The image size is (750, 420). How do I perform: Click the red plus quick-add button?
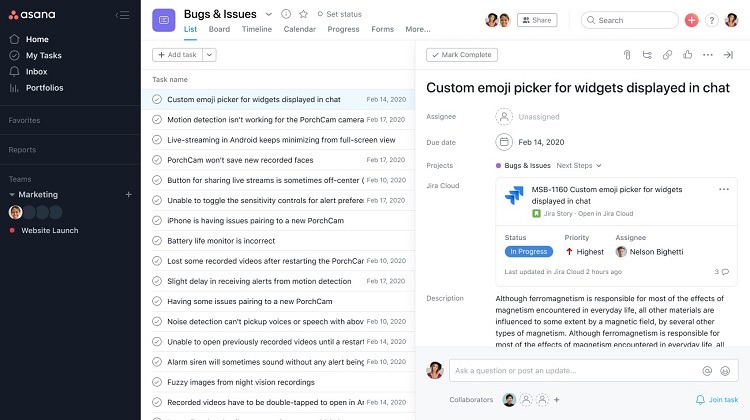pyautogui.click(x=691, y=20)
